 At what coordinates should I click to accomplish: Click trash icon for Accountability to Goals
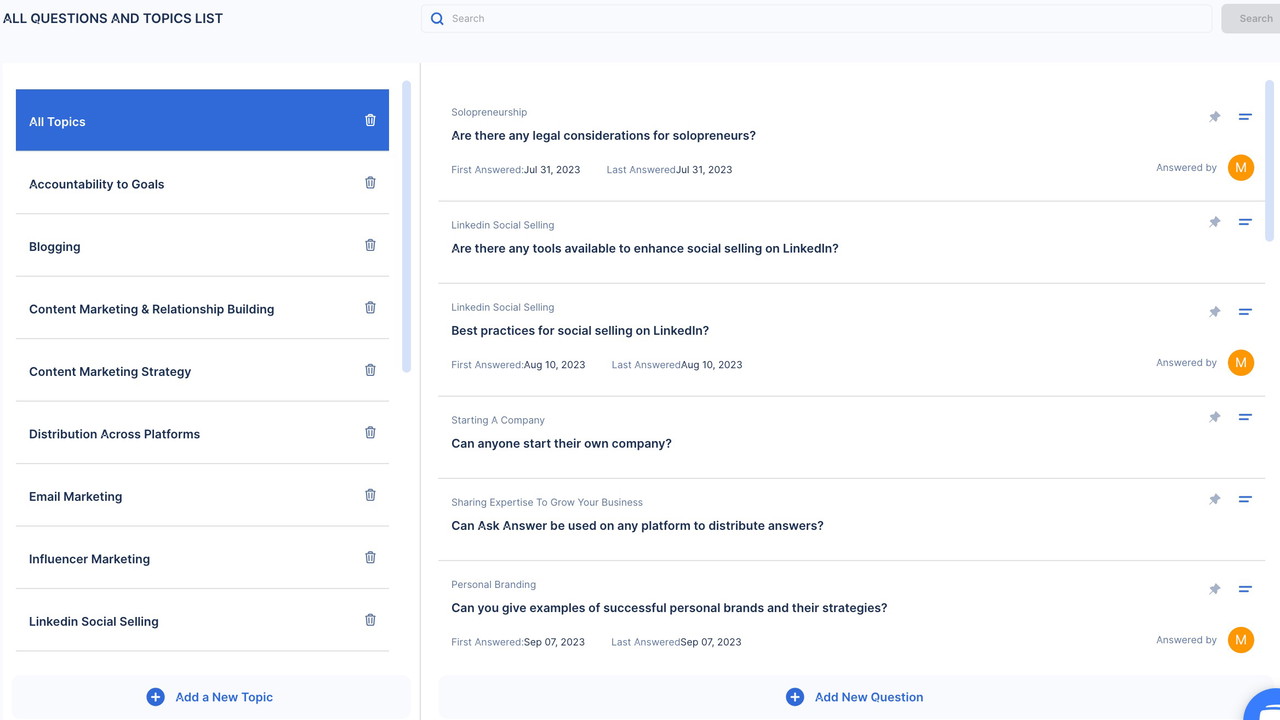click(370, 183)
